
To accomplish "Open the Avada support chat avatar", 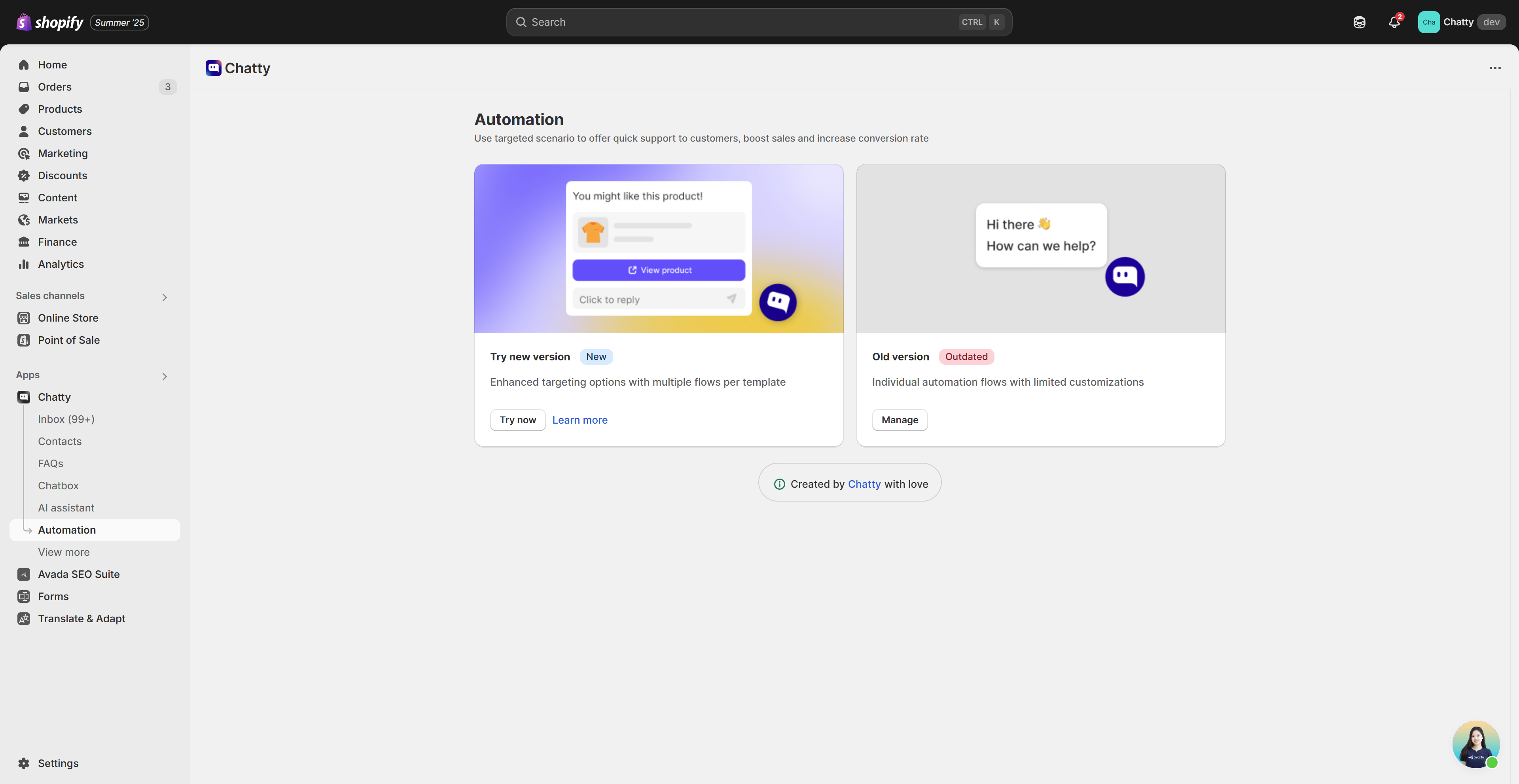I will tap(1475, 744).
